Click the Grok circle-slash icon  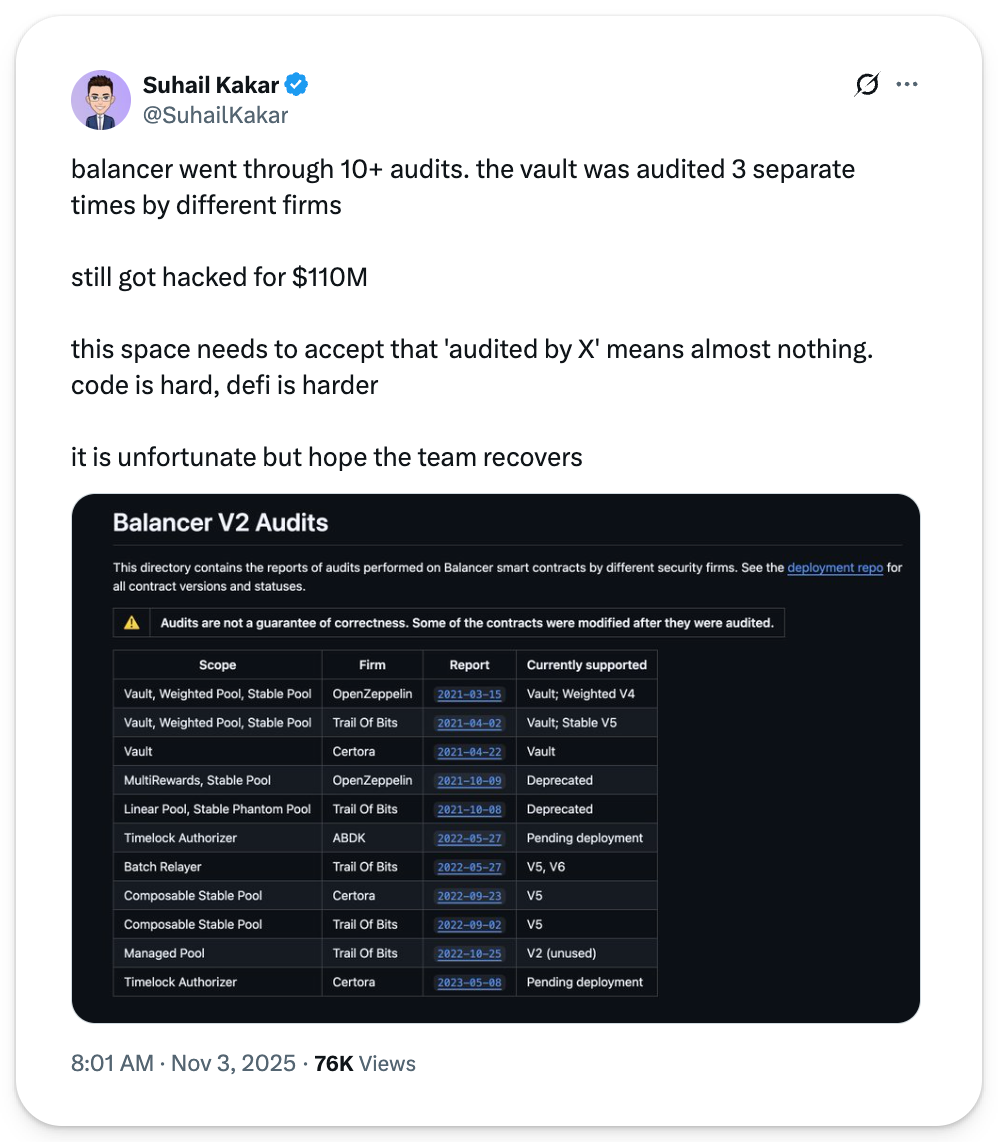(x=867, y=85)
